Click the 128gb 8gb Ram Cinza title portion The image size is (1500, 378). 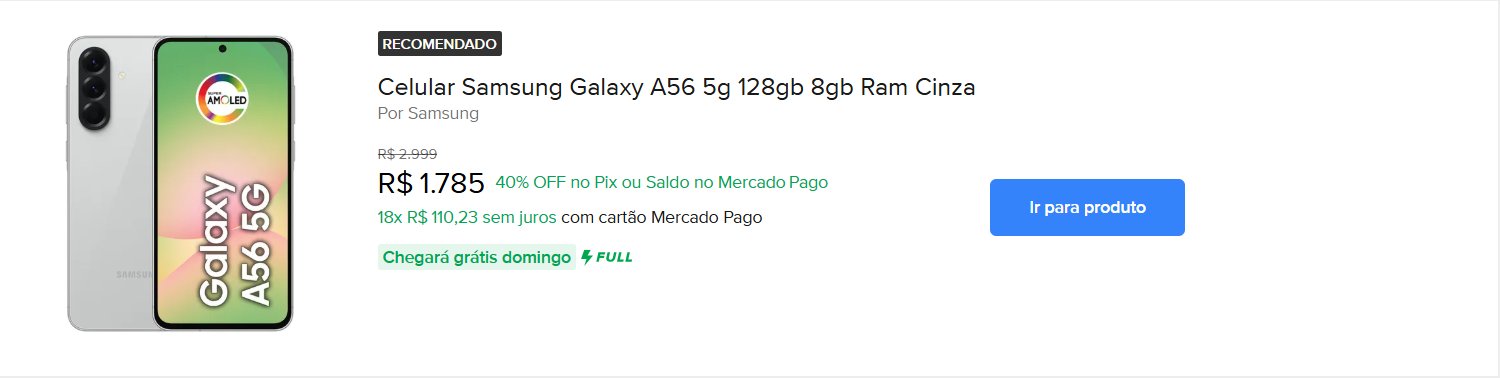click(856, 87)
